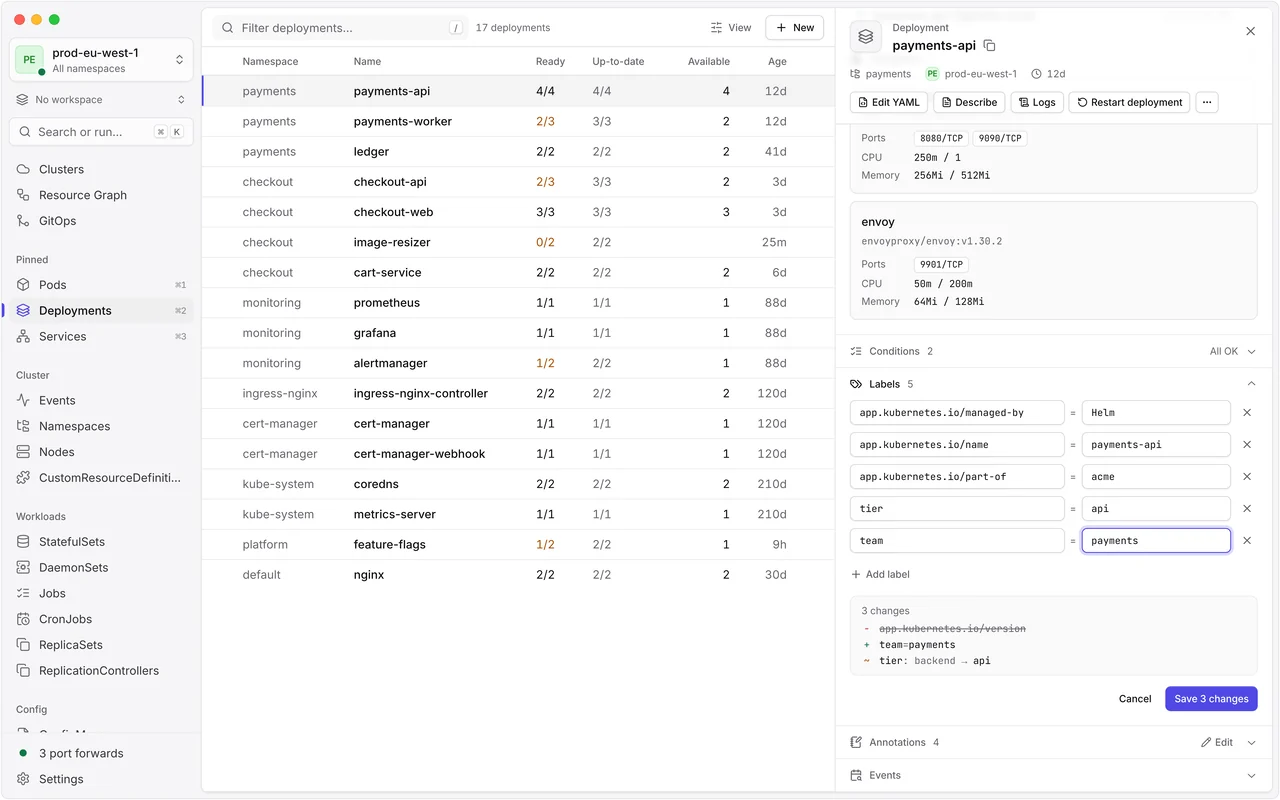Create a New deployment
Screen dimensions: 1280x800
point(795,28)
